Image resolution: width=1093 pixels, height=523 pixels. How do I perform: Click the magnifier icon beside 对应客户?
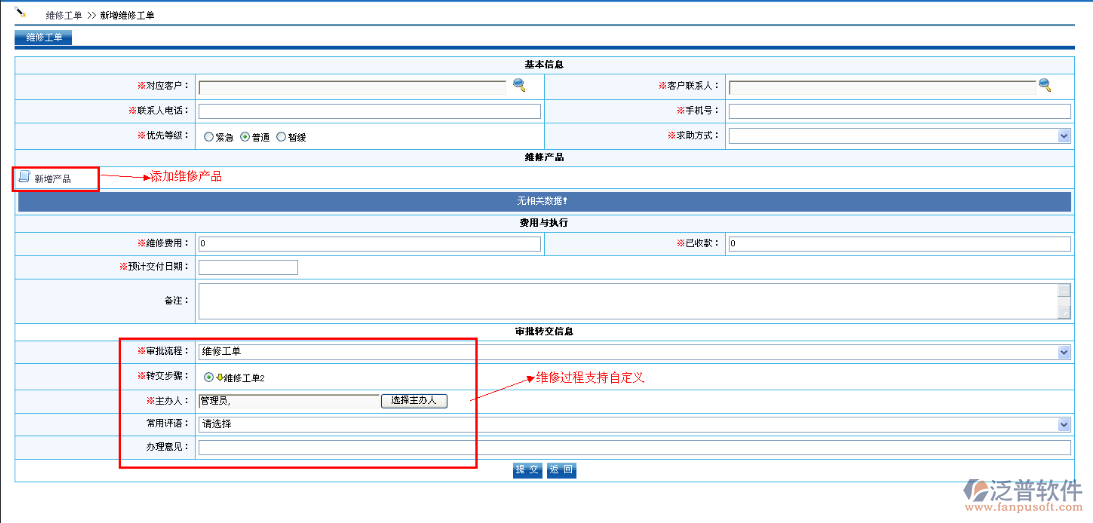click(x=519, y=85)
